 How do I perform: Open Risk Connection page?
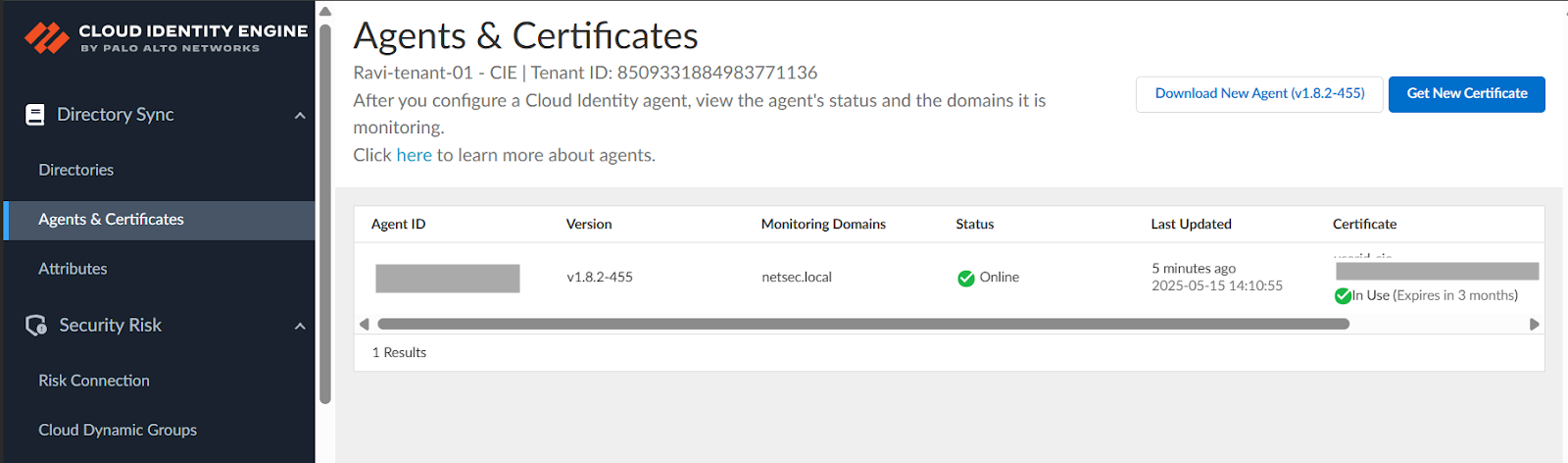[94, 381]
